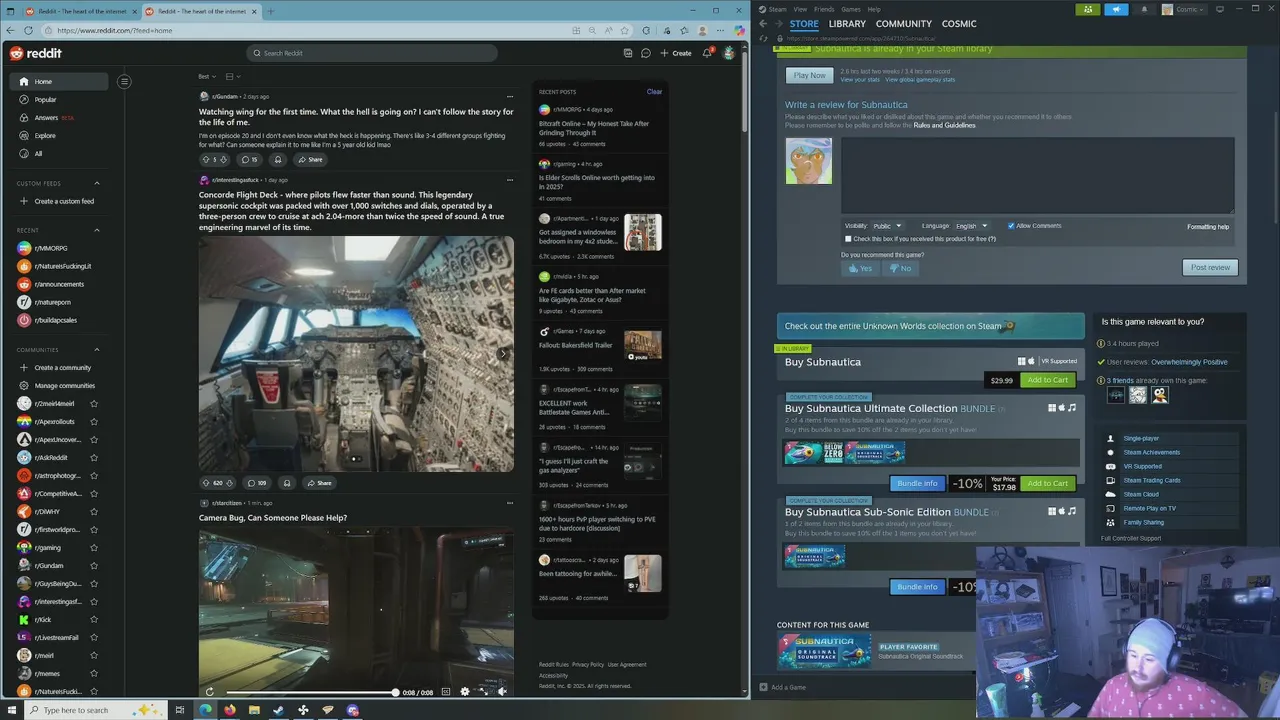Open the Cosmic account dropdown in Steam
1280x720 pixels.
(x=1184, y=9)
